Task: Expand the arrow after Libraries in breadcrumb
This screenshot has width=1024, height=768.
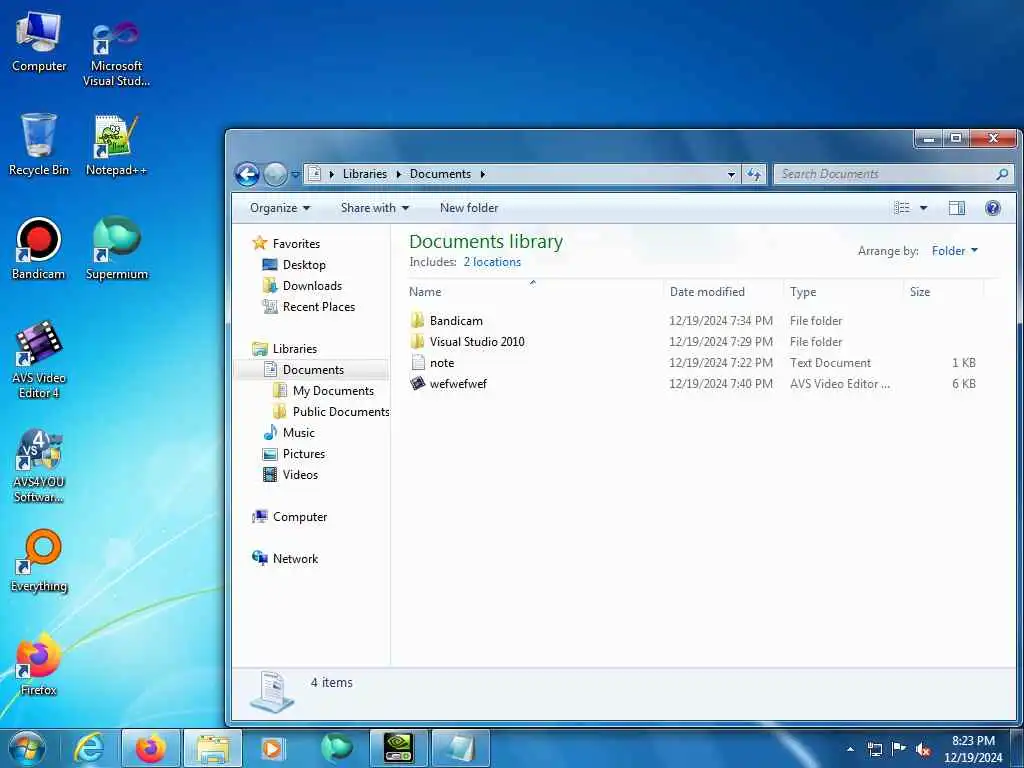Action: click(398, 174)
